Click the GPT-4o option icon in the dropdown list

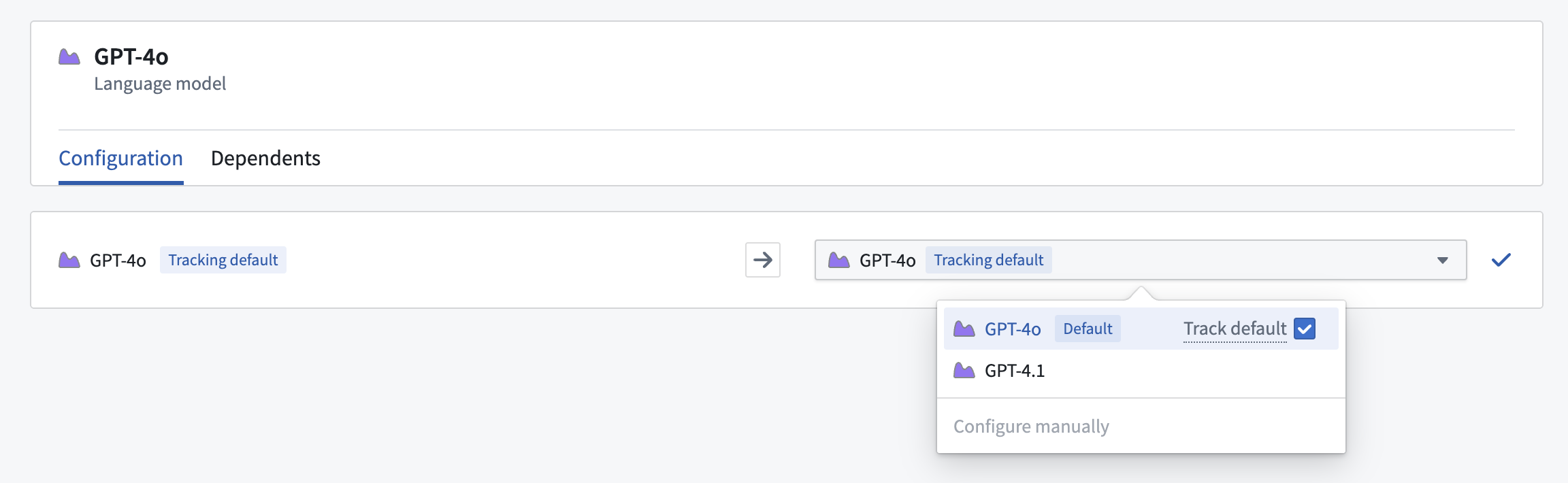coord(964,329)
